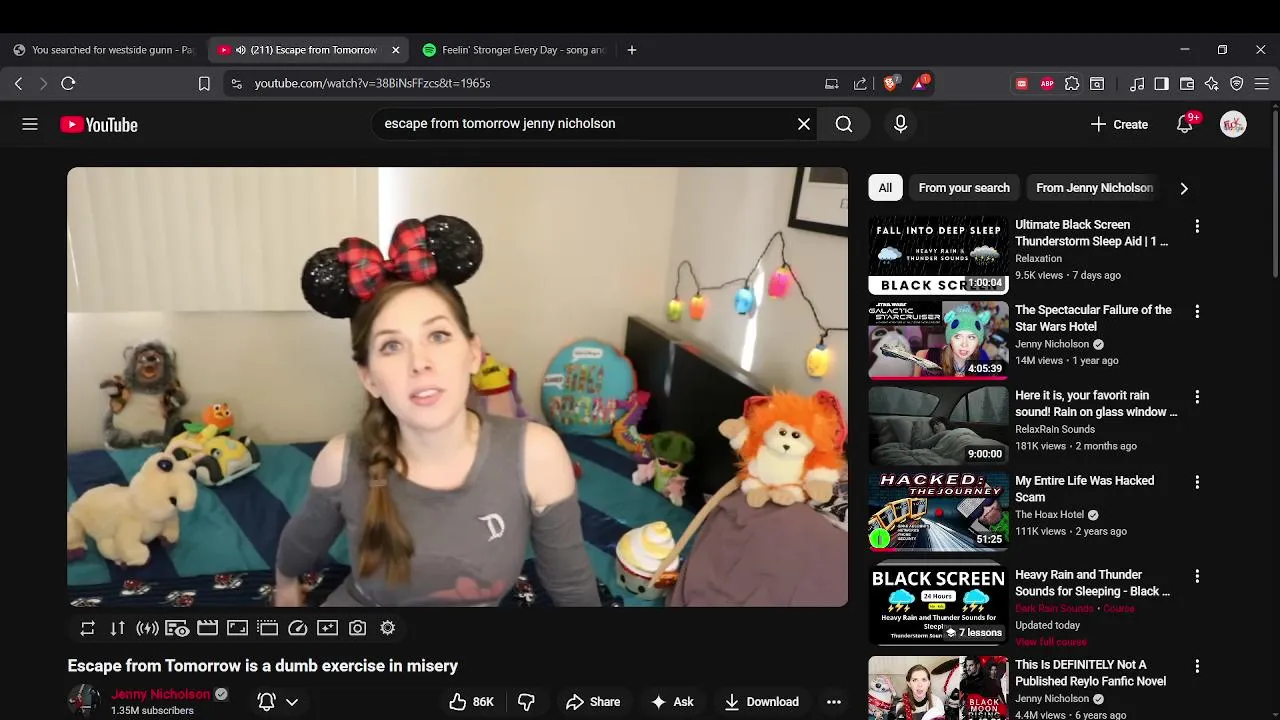Dislike the video with thumbs-down
The width and height of the screenshot is (1280, 720).
pyautogui.click(x=526, y=702)
